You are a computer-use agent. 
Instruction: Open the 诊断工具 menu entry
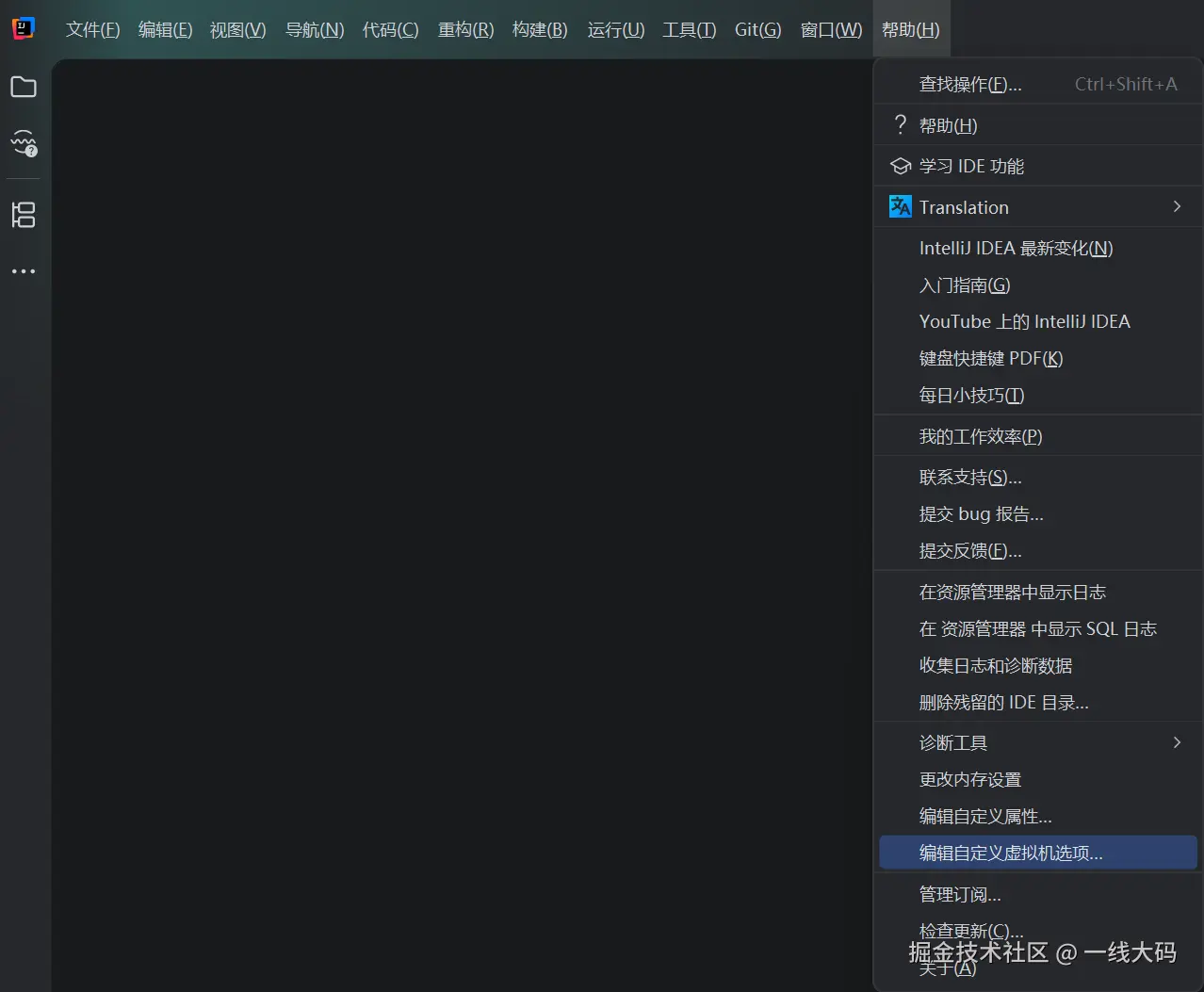pos(1038,742)
